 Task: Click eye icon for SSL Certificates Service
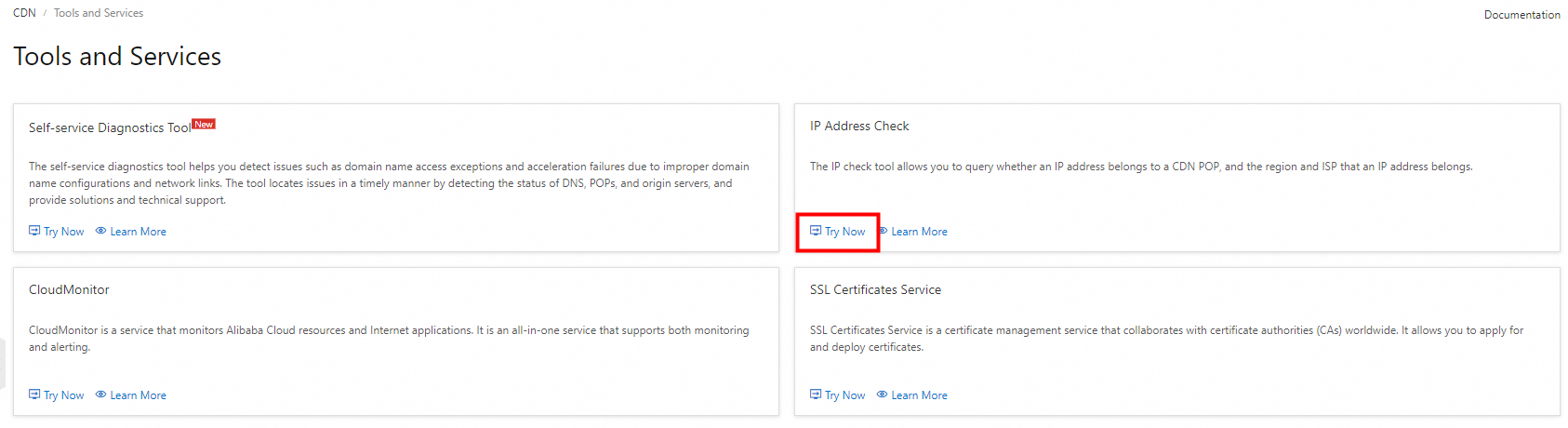[882, 395]
